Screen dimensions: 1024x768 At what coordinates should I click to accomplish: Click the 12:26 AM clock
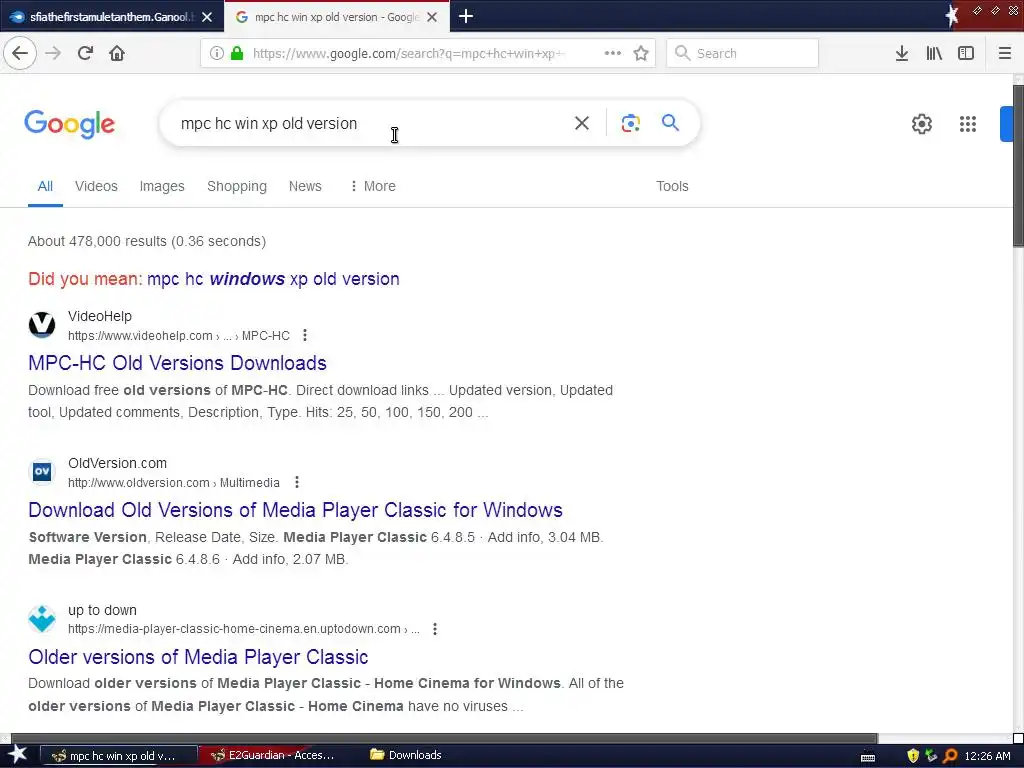(x=987, y=756)
